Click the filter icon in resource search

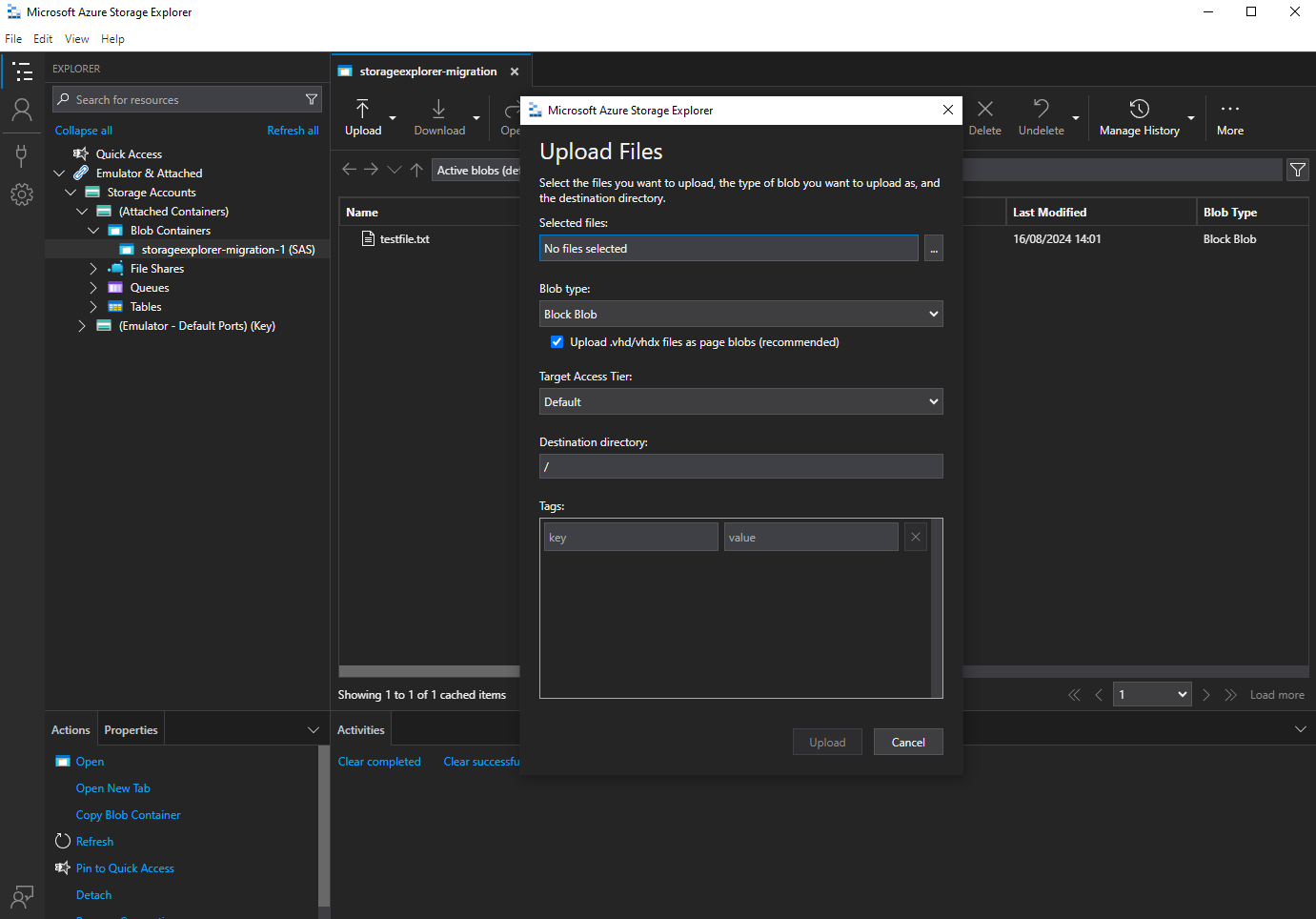(311, 99)
